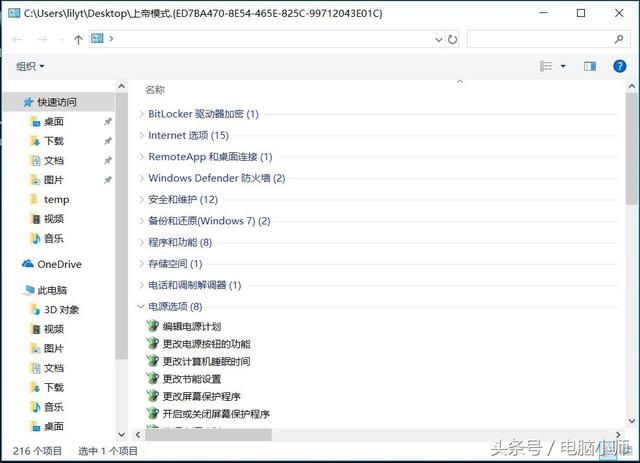The width and height of the screenshot is (640, 463).
Task: Open 视频 under 此电脑
Action: tap(53, 329)
